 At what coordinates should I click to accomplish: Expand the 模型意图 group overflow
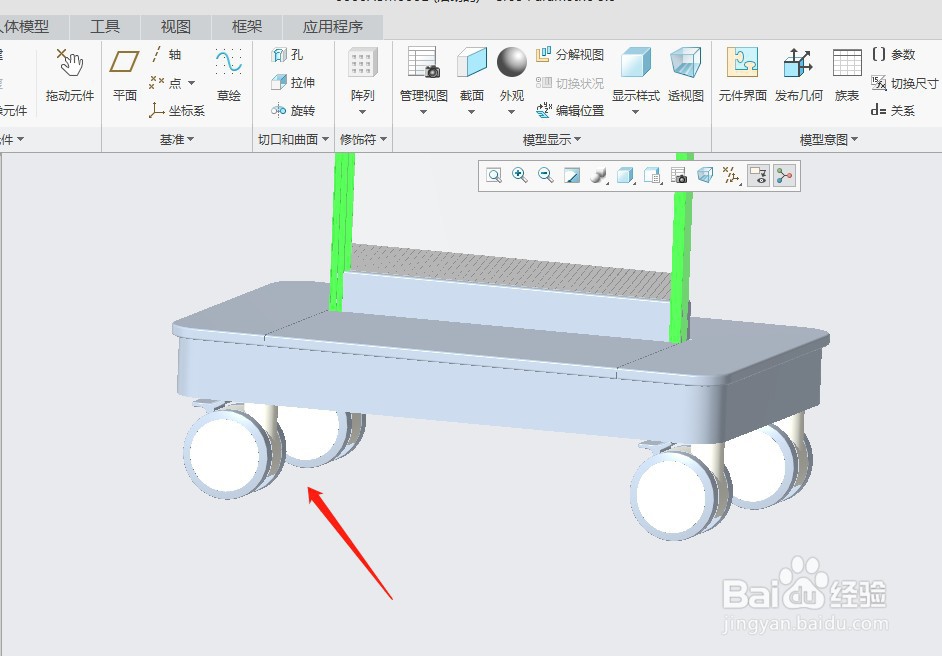tap(829, 139)
